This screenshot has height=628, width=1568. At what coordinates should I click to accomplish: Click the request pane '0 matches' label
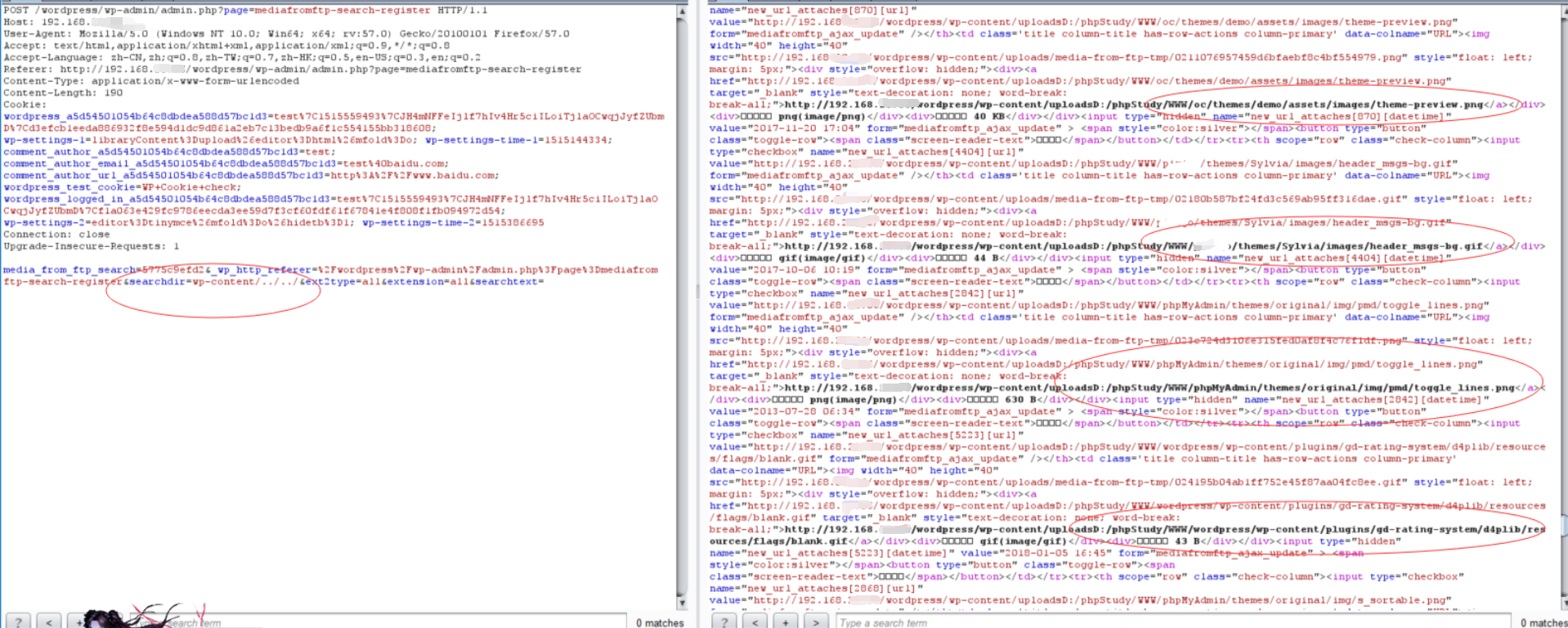tap(660, 623)
